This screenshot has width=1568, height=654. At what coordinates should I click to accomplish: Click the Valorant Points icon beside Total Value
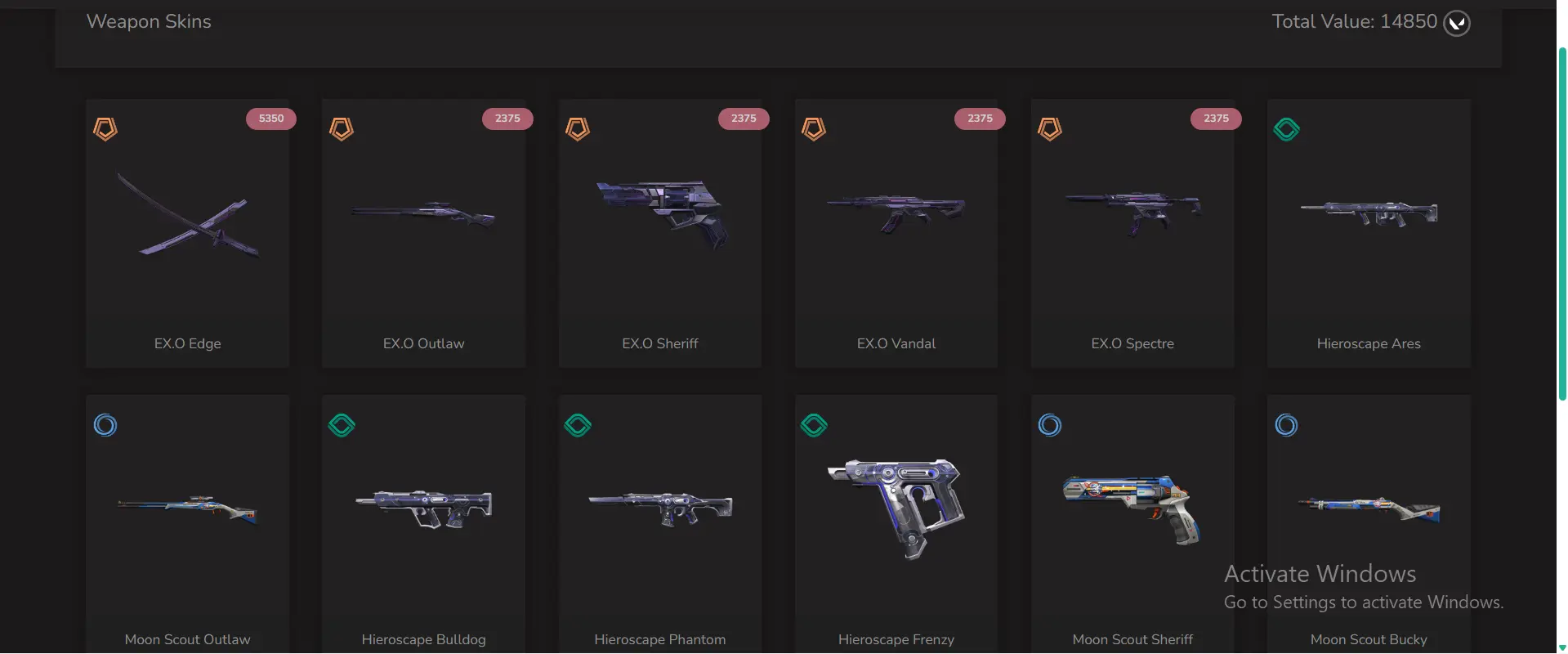(x=1457, y=23)
